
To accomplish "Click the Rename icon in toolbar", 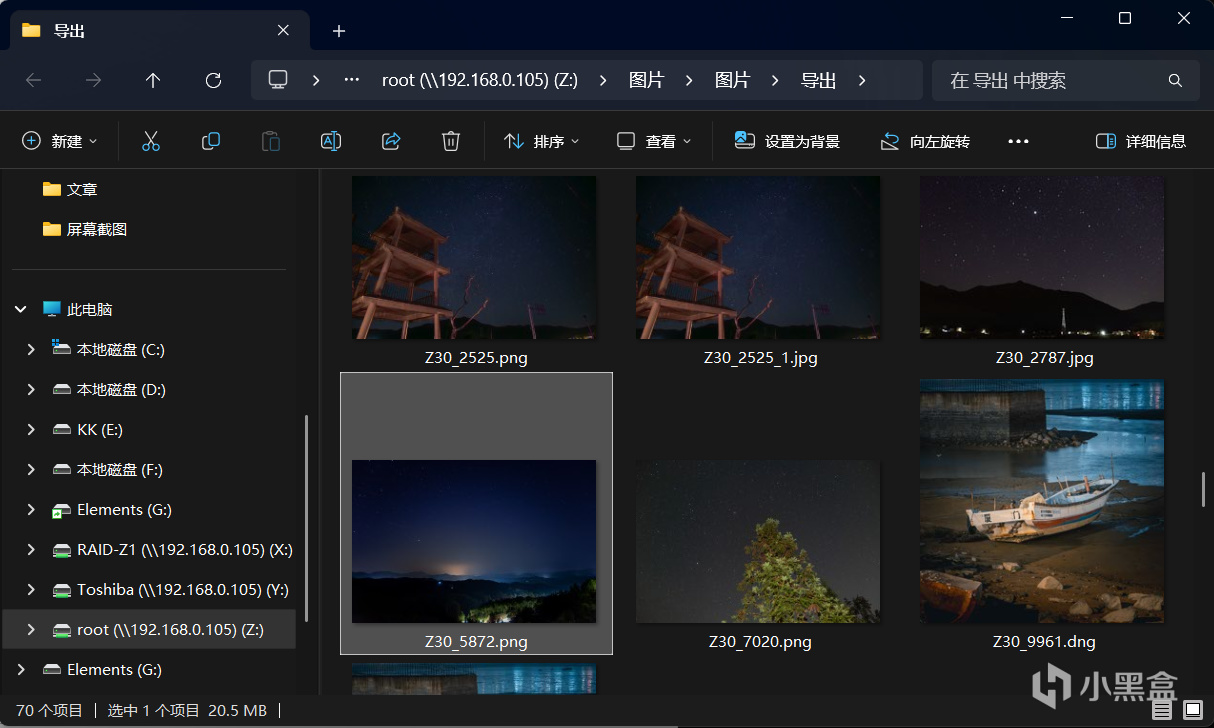I will point(331,141).
